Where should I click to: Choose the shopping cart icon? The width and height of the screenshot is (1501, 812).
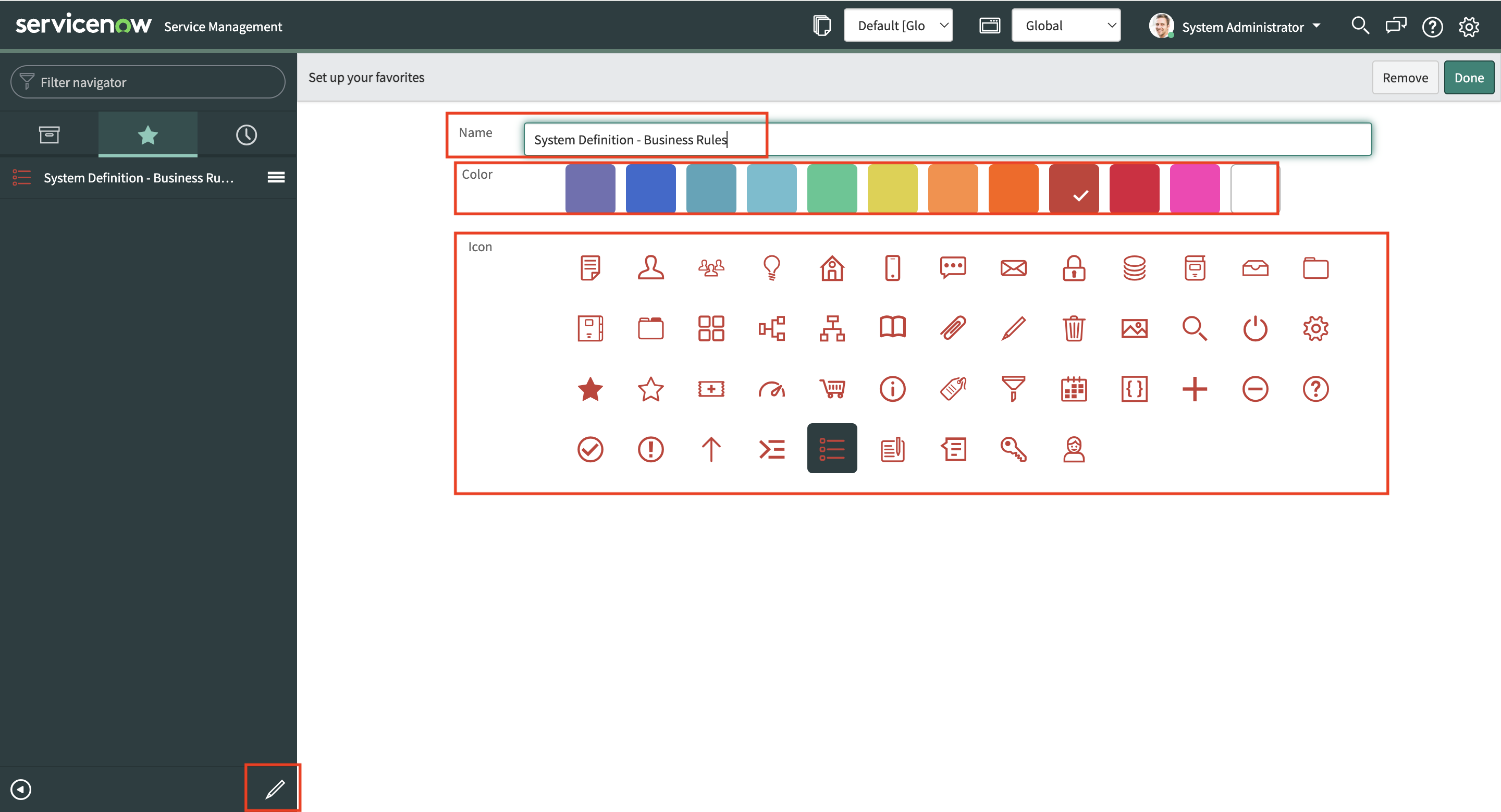[x=832, y=388]
